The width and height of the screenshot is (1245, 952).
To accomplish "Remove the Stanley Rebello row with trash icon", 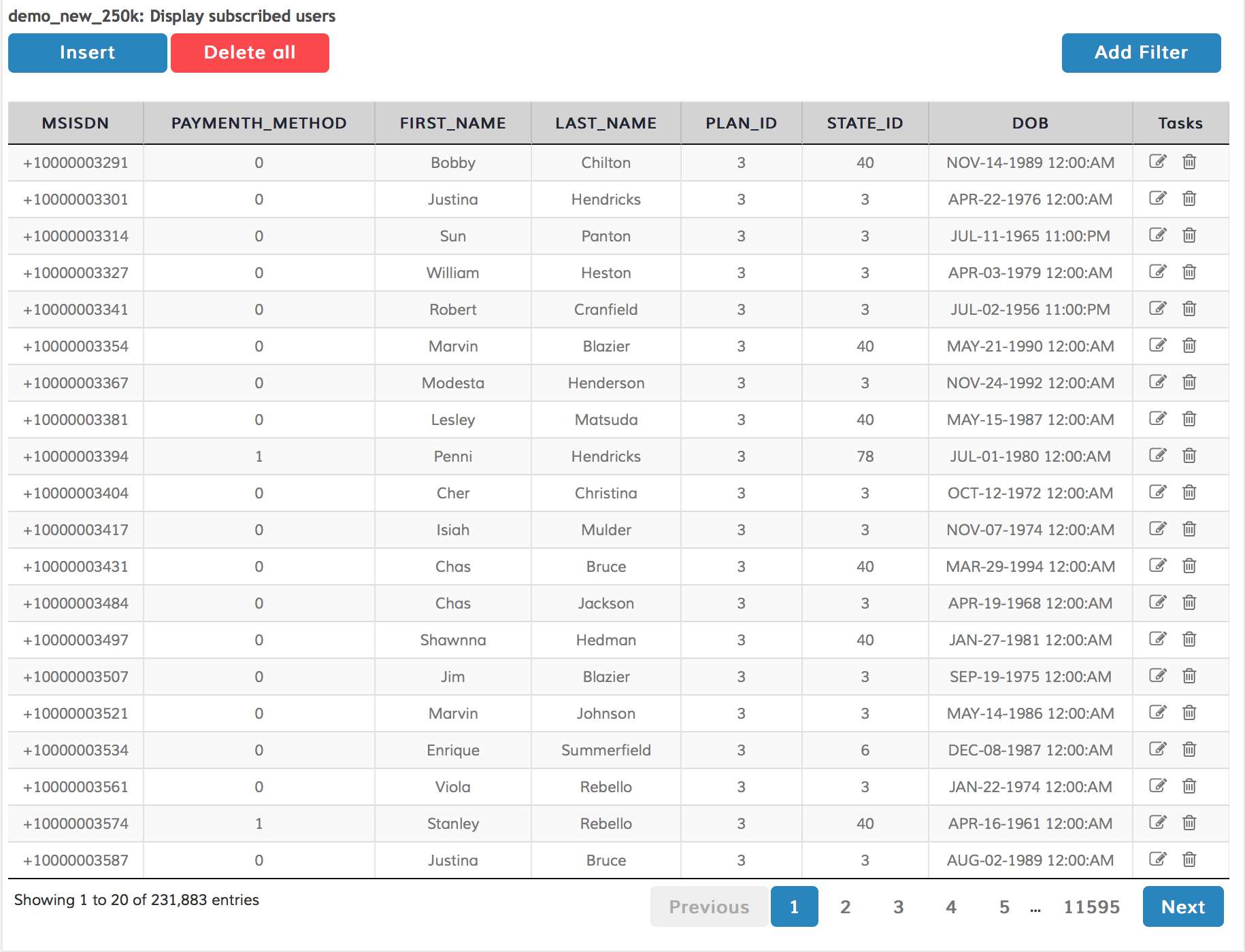I will coord(1189,823).
